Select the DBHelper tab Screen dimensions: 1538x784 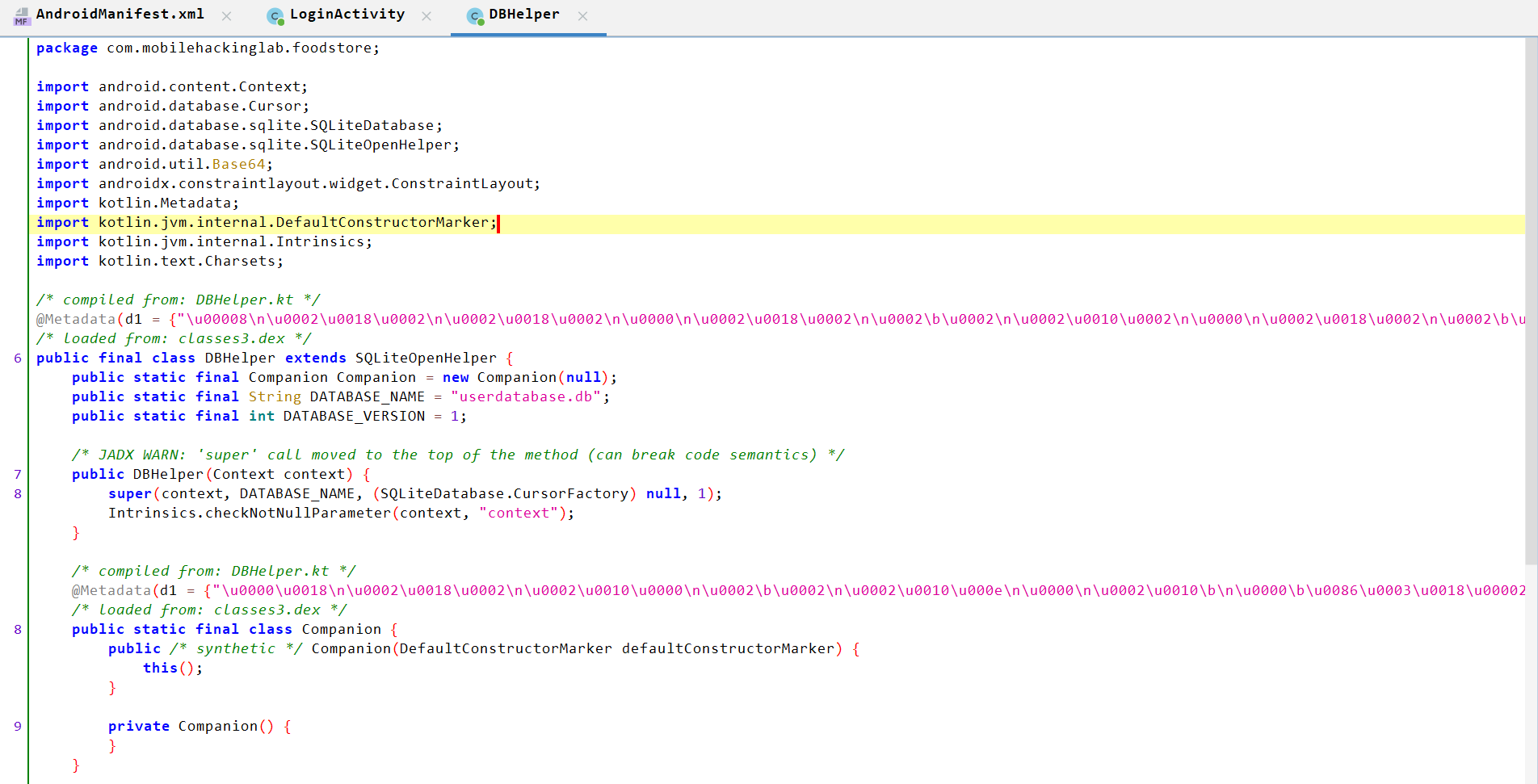[x=525, y=15]
